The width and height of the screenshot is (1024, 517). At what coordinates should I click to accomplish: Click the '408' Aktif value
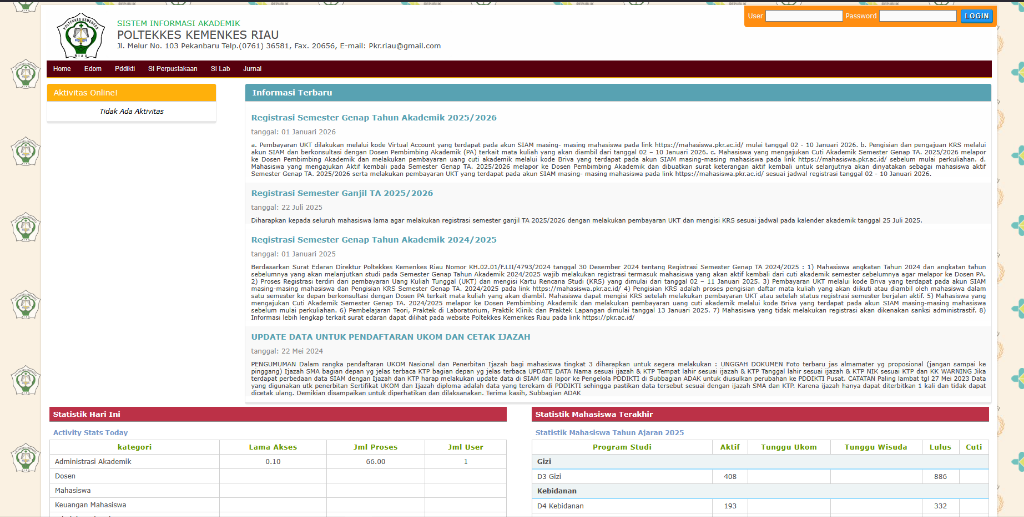click(729, 477)
